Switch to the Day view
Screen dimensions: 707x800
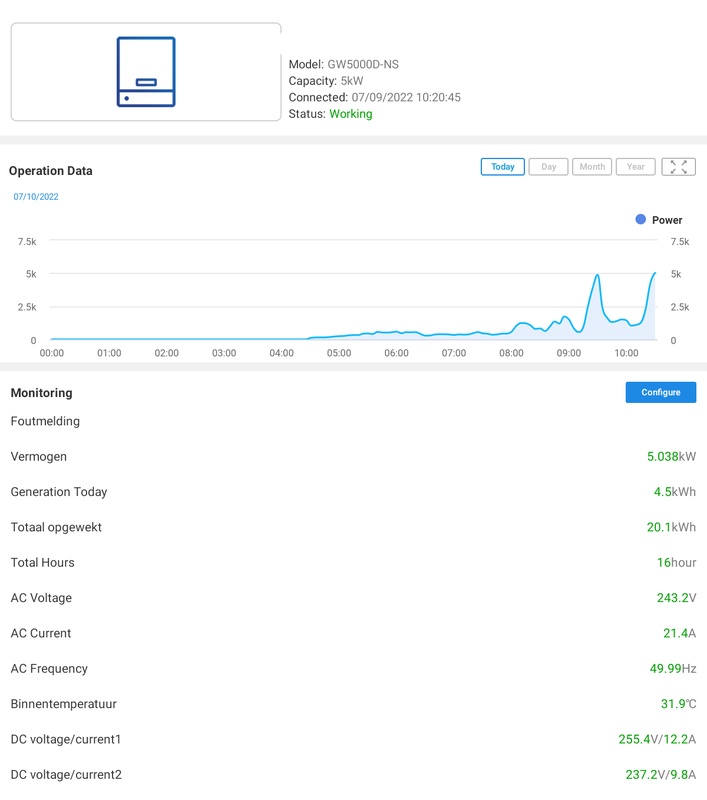point(548,167)
